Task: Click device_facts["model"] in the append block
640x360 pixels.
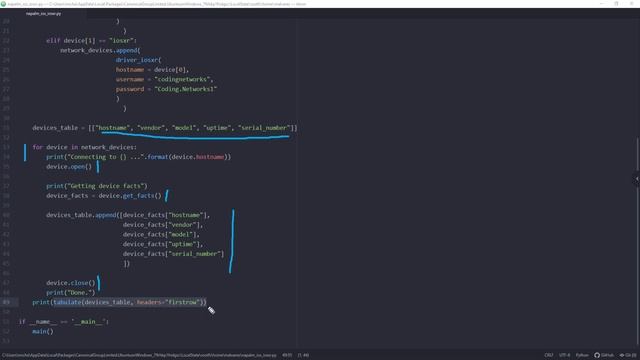Action: 161,234
